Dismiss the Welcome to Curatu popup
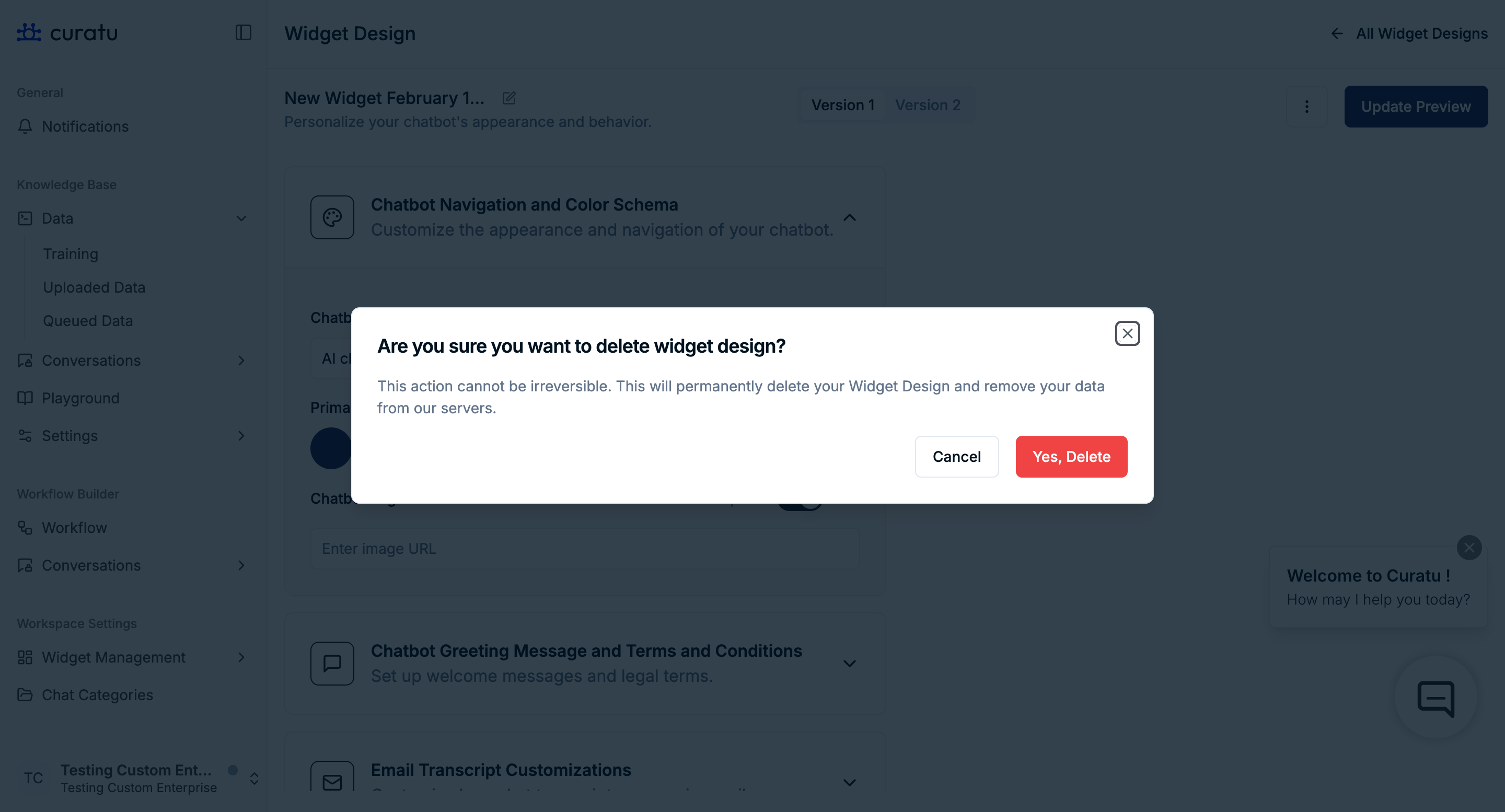Image resolution: width=1505 pixels, height=812 pixels. click(1469, 548)
